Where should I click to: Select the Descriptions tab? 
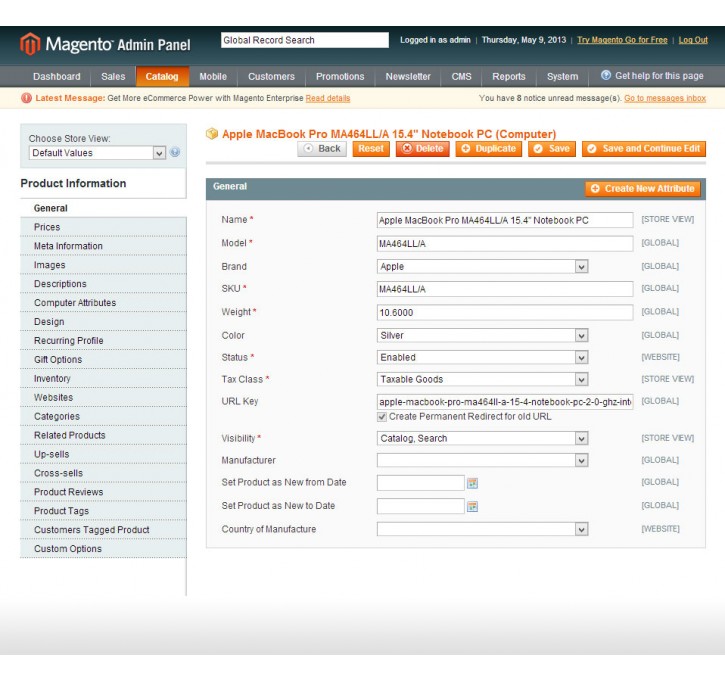tap(103, 284)
